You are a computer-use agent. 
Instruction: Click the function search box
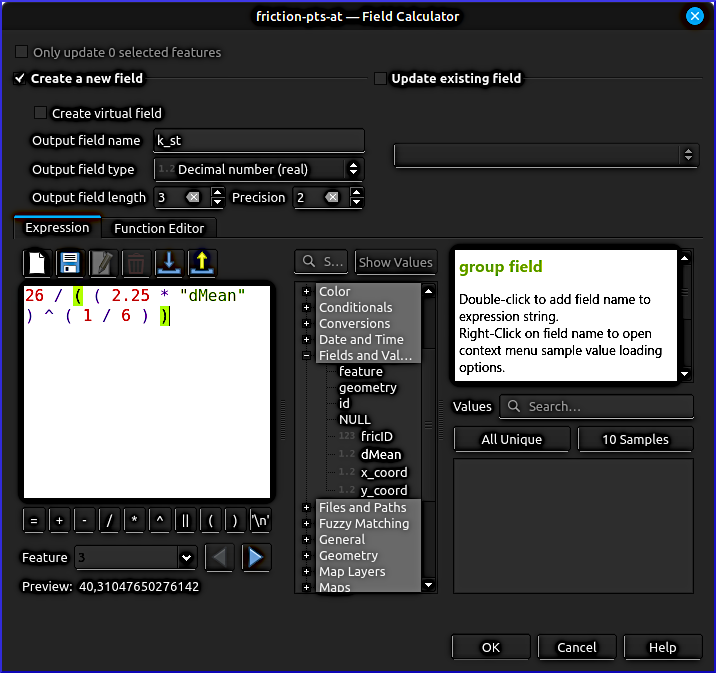321,262
